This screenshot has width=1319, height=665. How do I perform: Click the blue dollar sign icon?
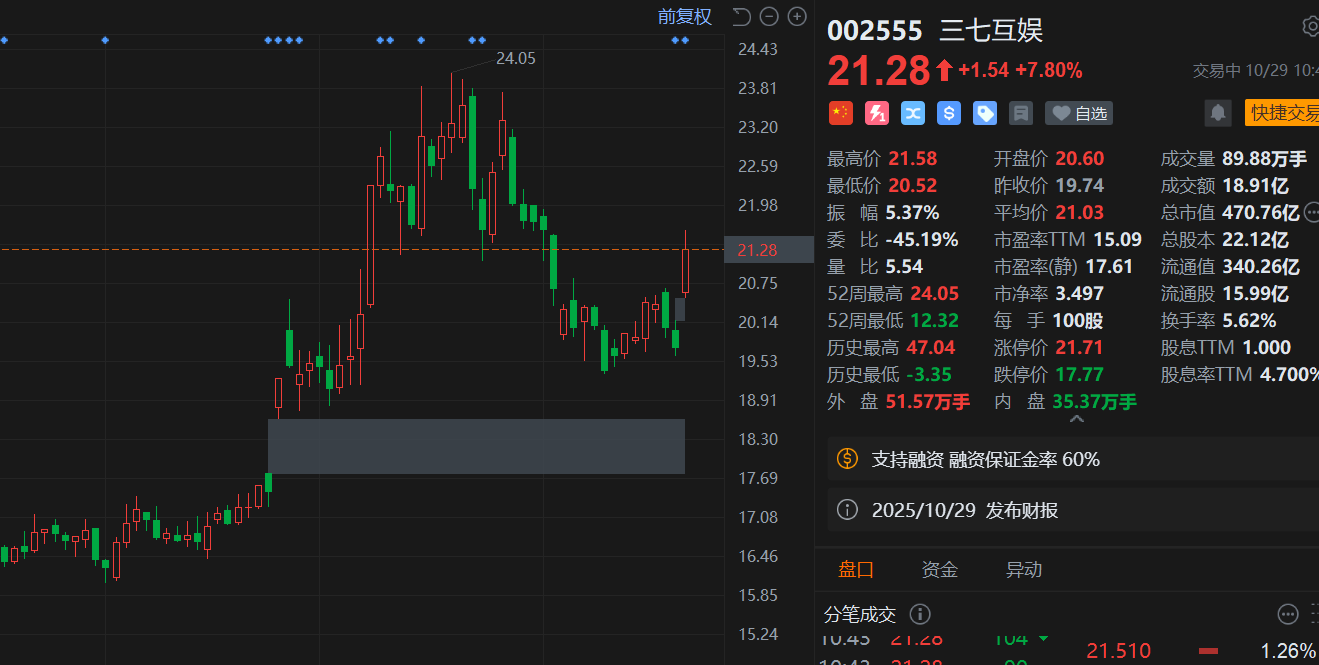tap(949, 113)
